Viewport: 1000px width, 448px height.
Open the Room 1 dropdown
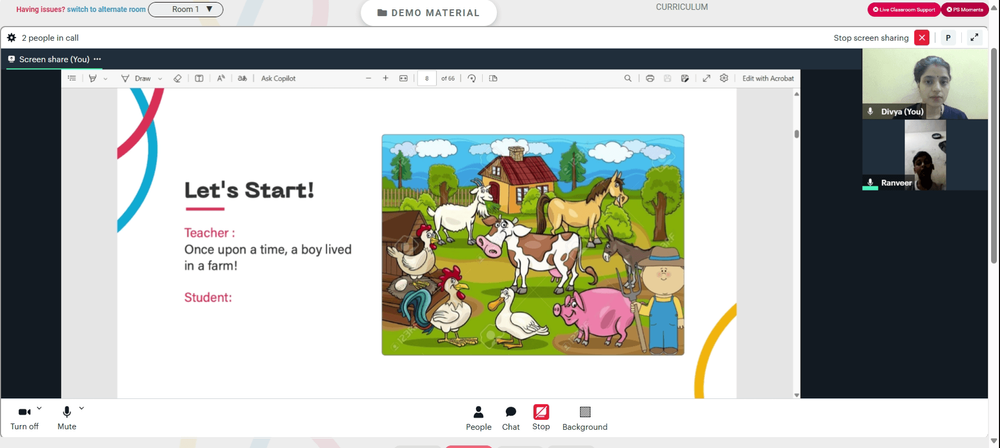pyautogui.click(x=186, y=10)
